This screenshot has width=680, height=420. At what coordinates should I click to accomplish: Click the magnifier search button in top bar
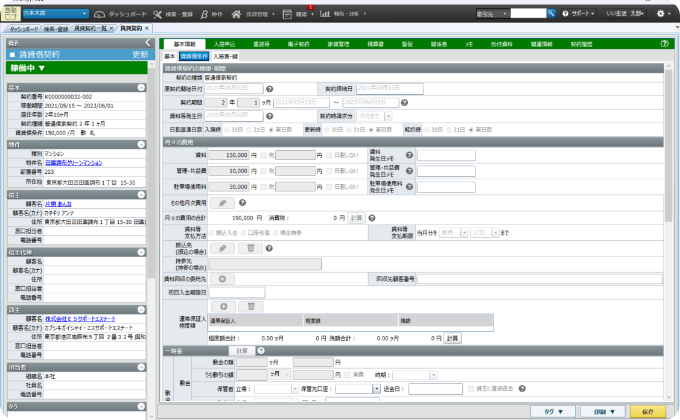[x=551, y=13]
